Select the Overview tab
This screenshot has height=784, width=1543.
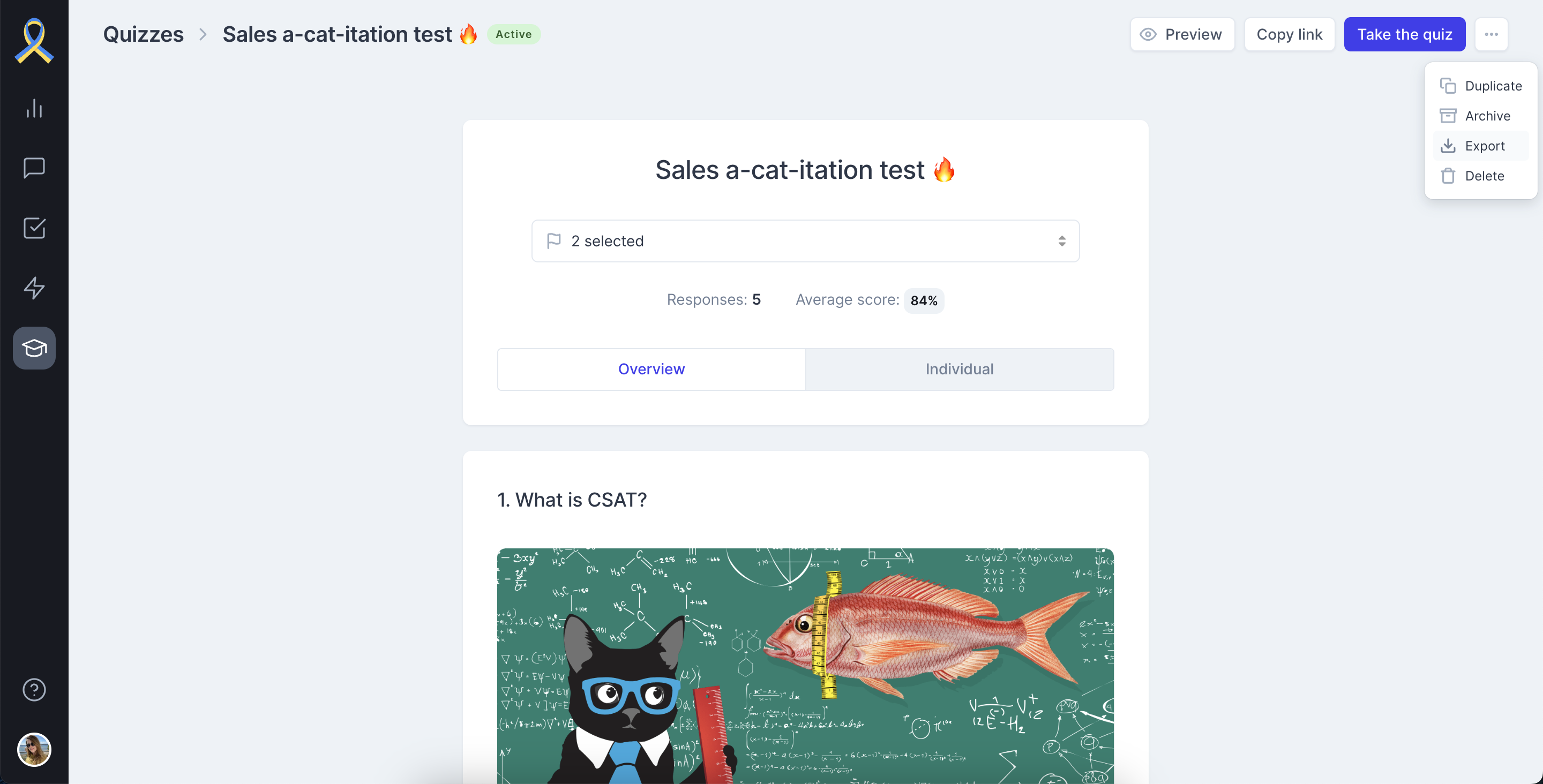(651, 369)
